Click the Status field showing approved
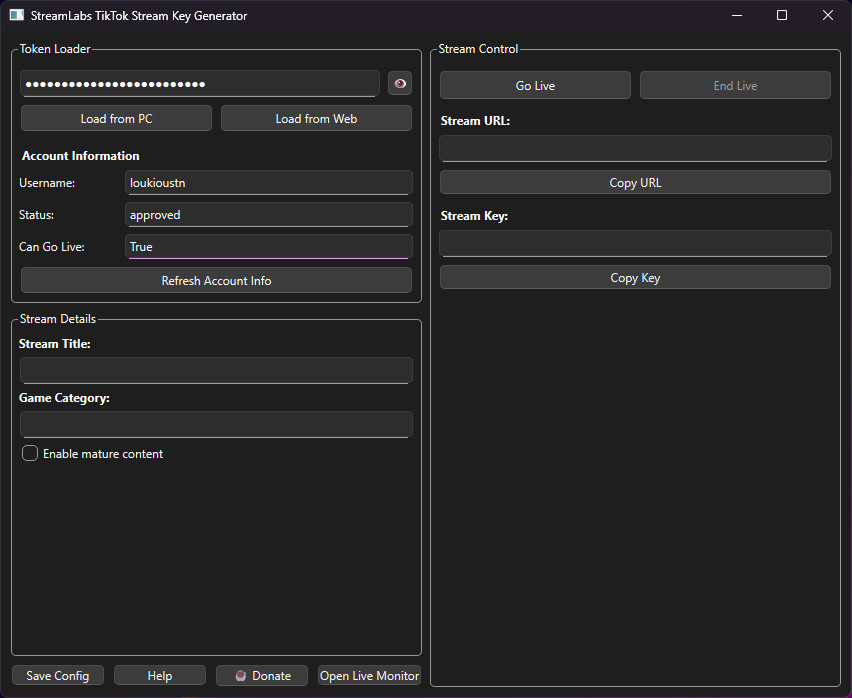The height and width of the screenshot is (698, 852). pyautogui.click(x=268, y=215)
